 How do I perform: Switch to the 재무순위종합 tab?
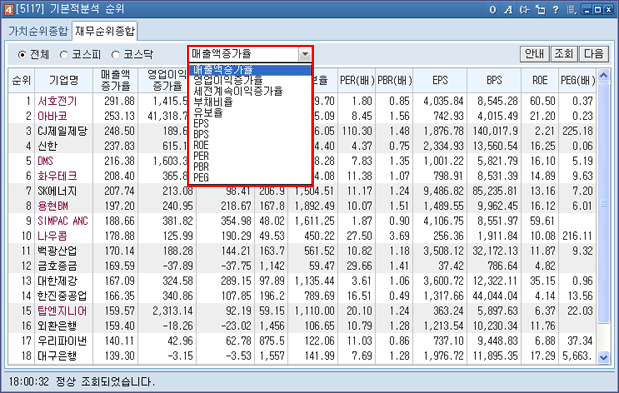coord(105,31)
